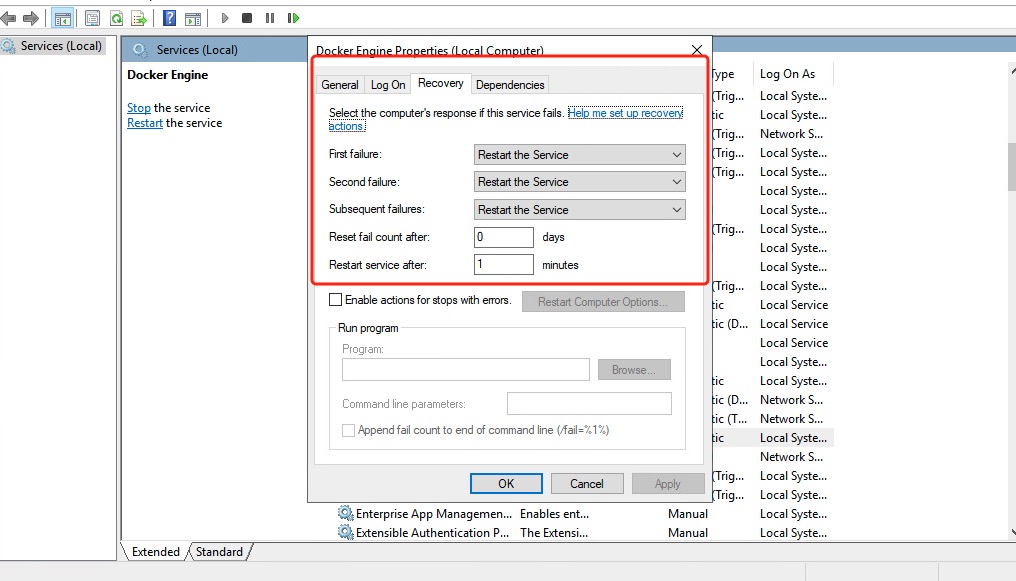Switch to the Log On tab
Screen dimensions: 1016x581
[x=388, y=85]
